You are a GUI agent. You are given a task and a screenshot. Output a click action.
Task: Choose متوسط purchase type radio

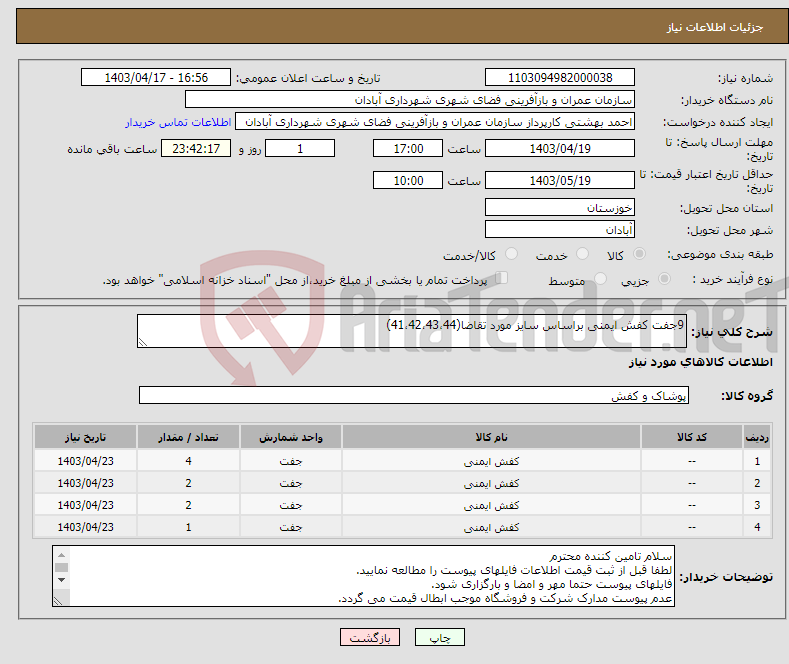600,279
